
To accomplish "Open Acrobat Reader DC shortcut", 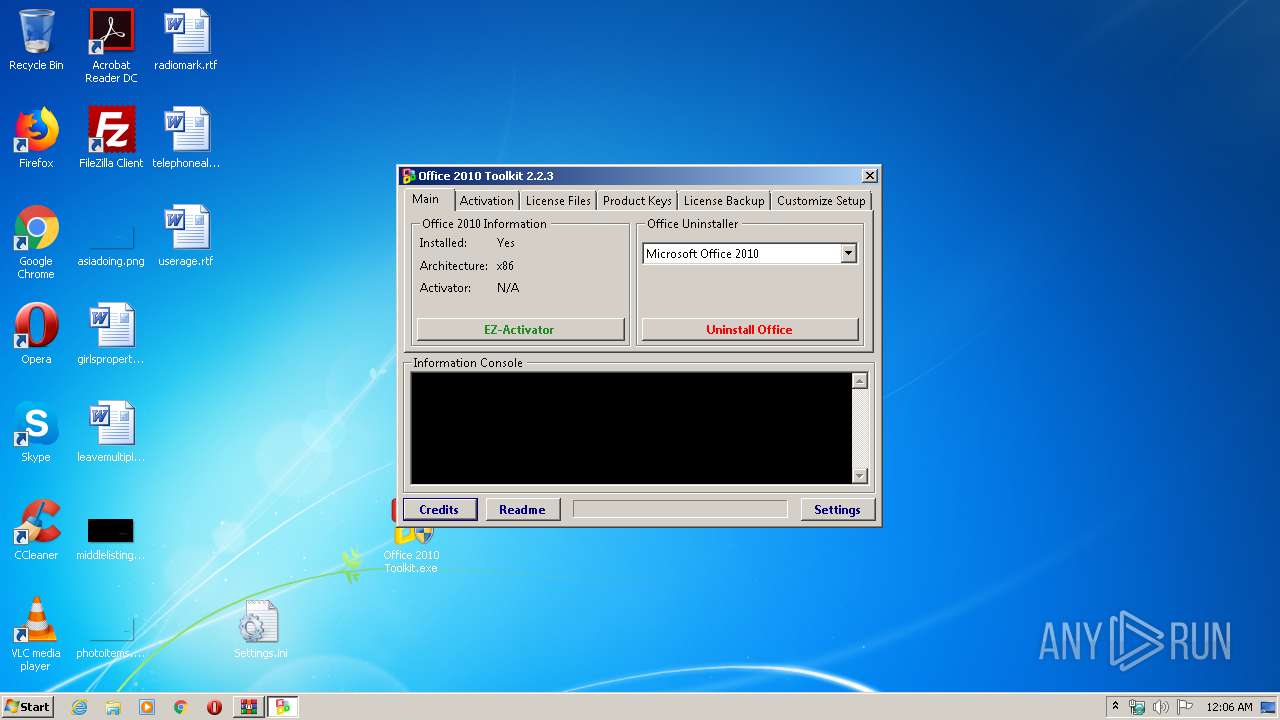I will point(111,45).
